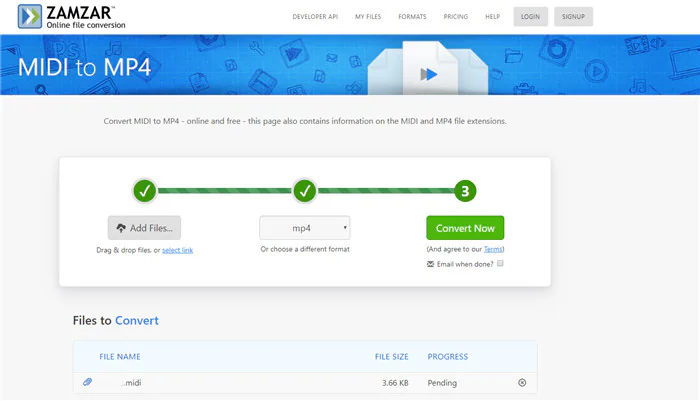Open the Terms link
The height and width of the screenshot is (401, 700).
(x=493, y=249)
